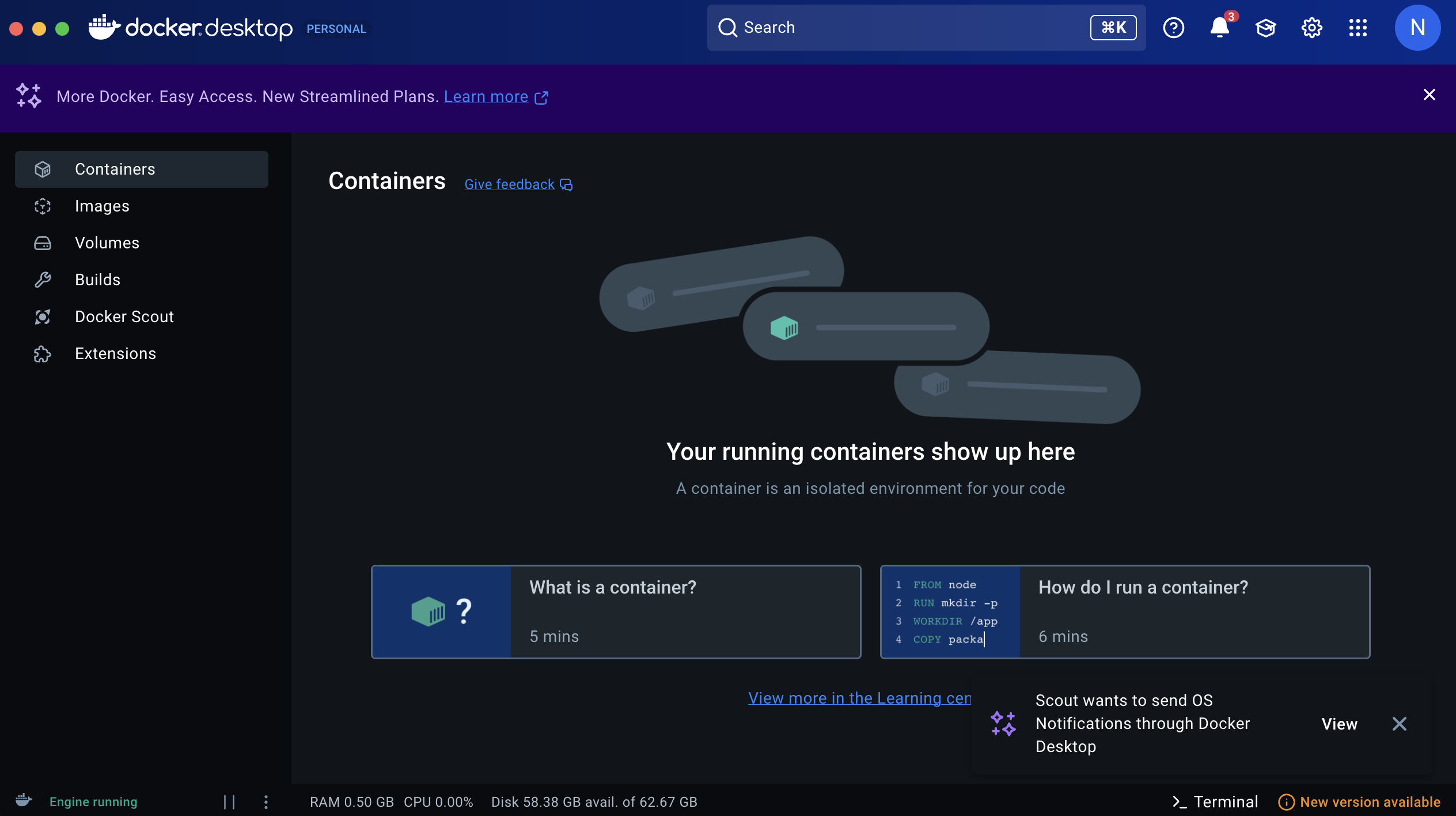
Task: Pause the Docker engine
Action: pyautogui.click(x=229, y=802)
